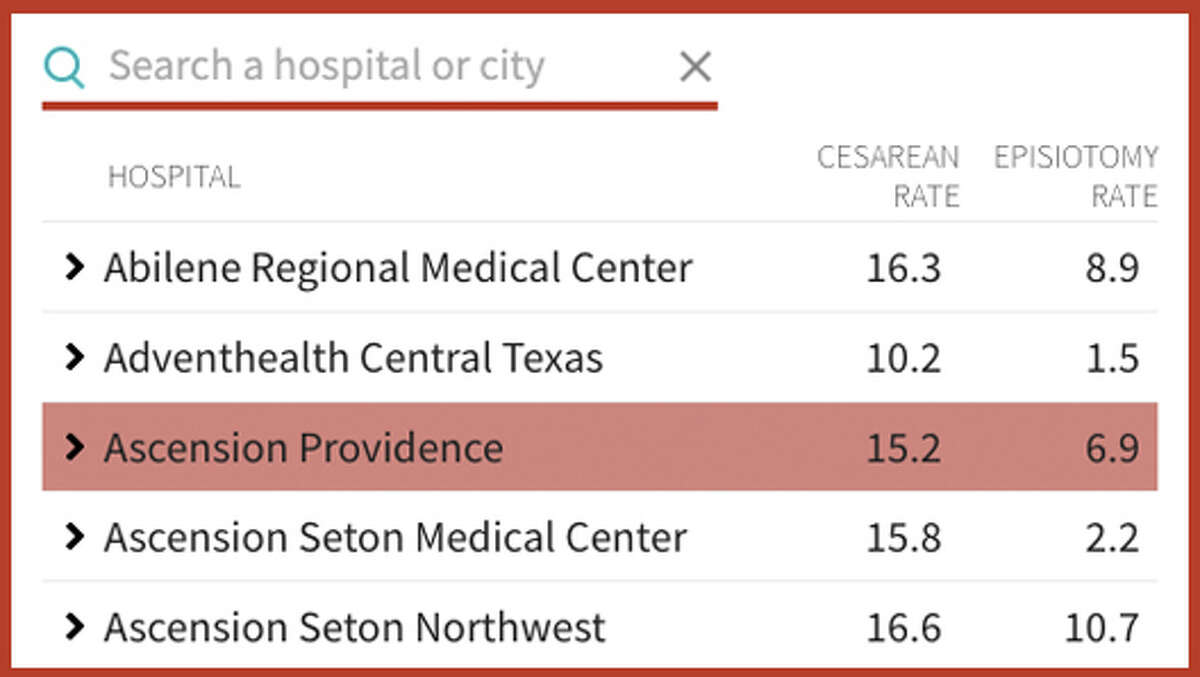Select the highlighted red table row

tap(600, 447)
